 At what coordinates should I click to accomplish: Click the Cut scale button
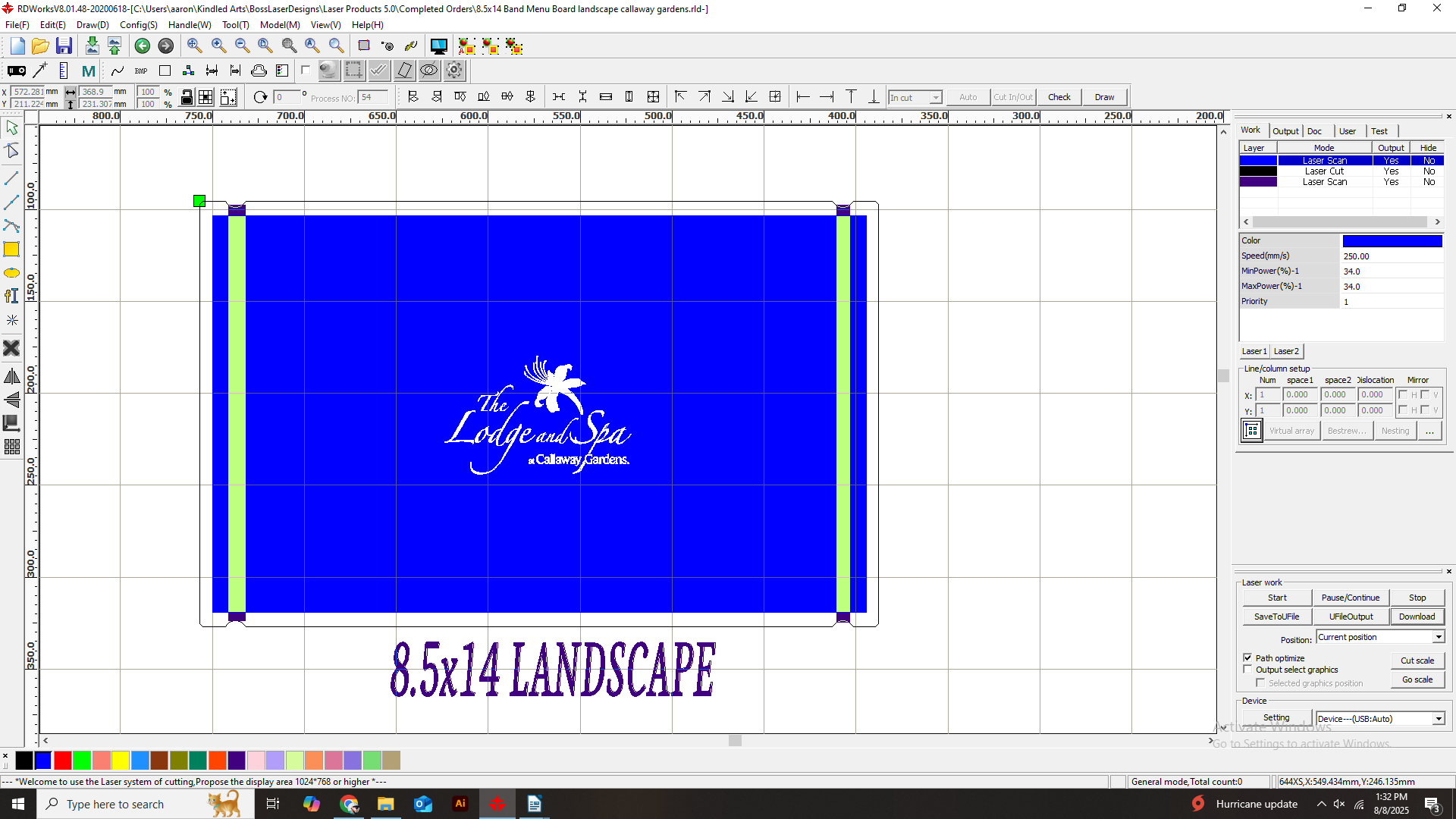point(1417,661)
